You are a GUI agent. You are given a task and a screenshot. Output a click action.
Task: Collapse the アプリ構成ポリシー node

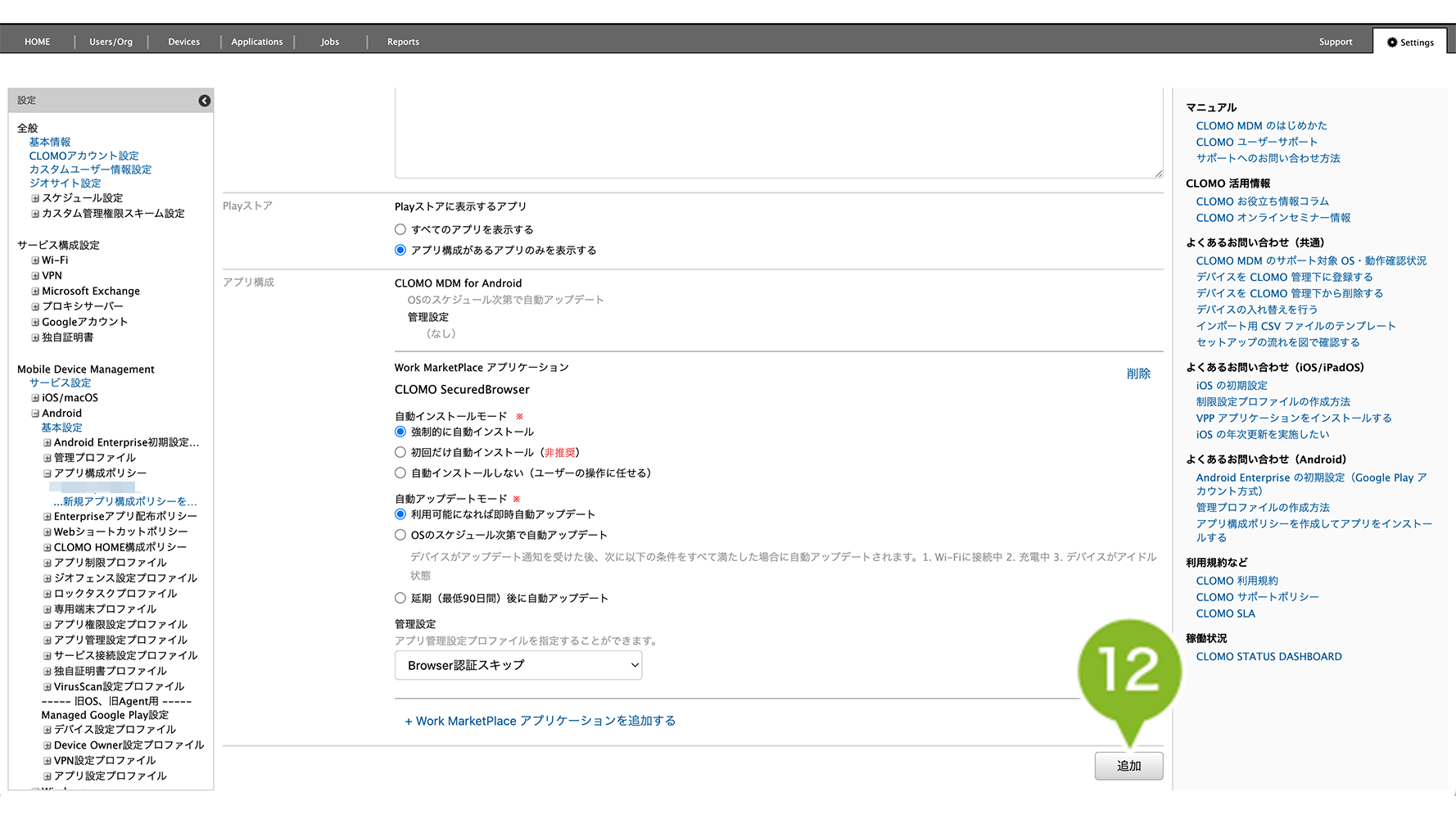click(x=47, y=473)
